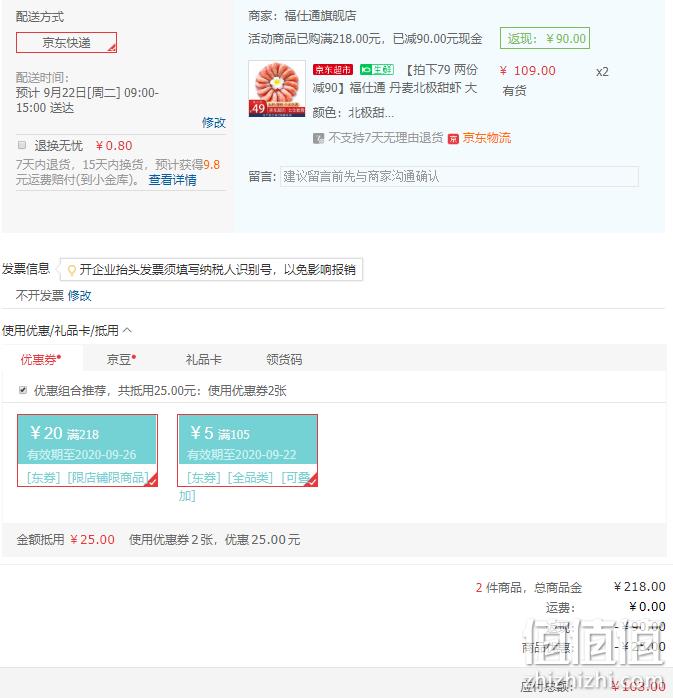Image resolution: width=673 pixels, height=698 pixels.
Task: Click price ¥109.00 text
Action: (x=527, y=71)
